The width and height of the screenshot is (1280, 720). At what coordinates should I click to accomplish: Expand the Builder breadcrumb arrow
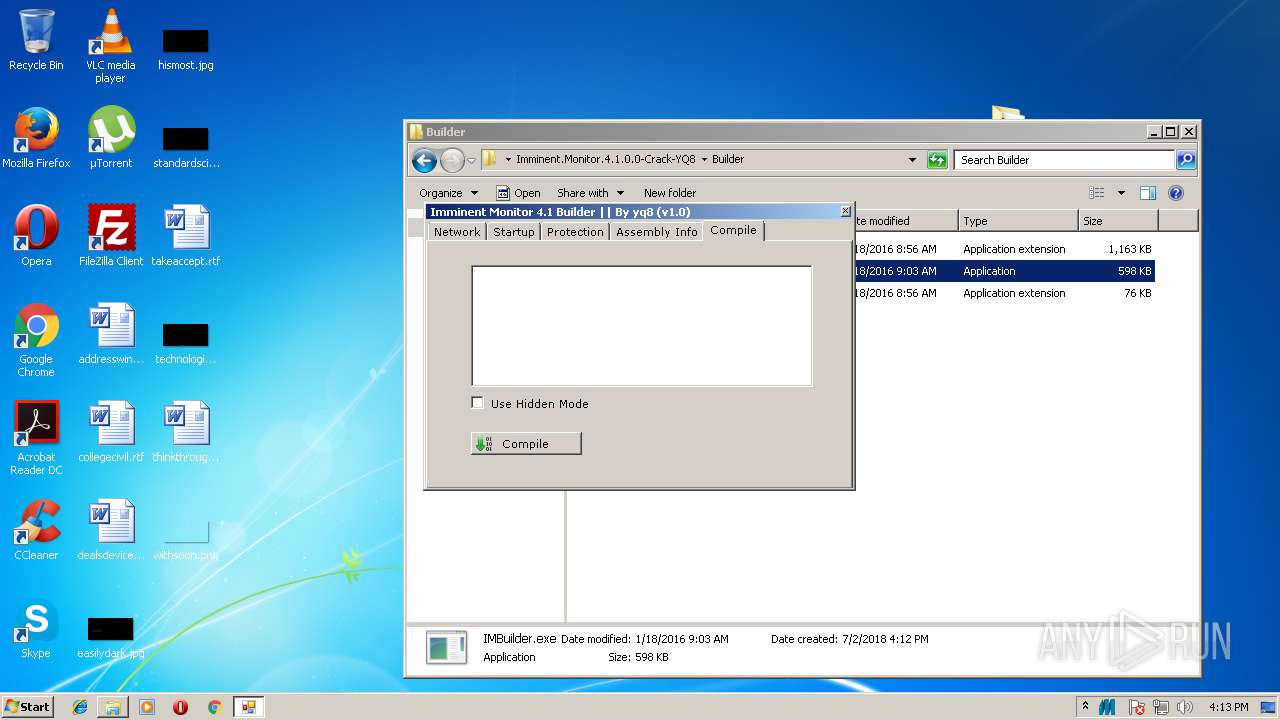click(x=704, y=159)
